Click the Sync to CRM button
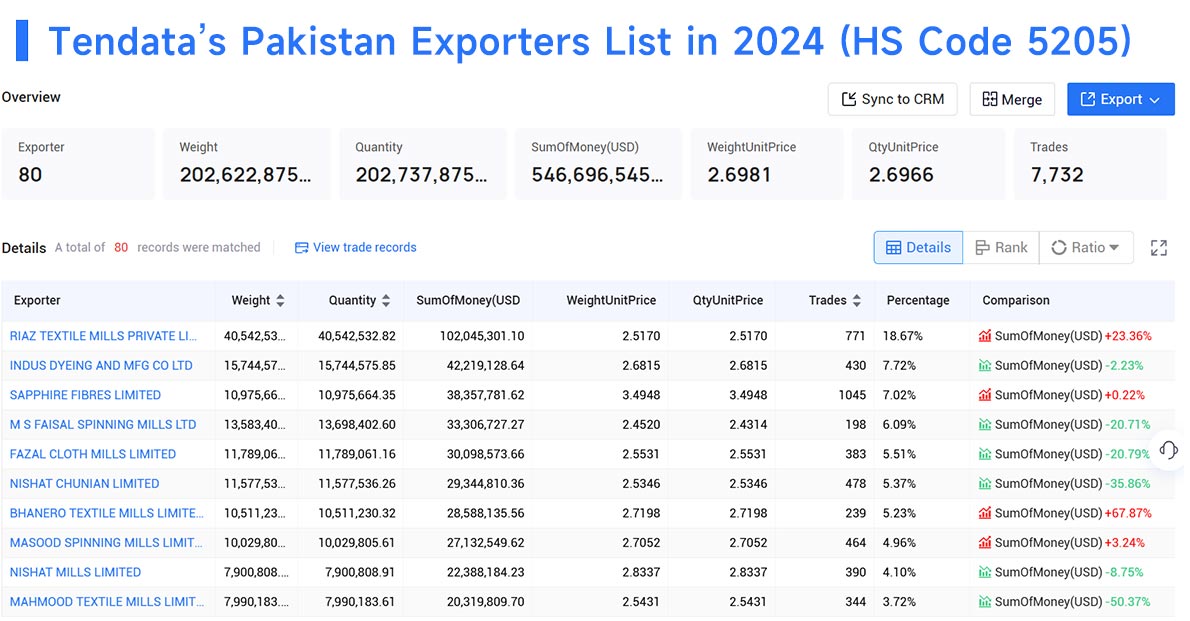 coord(892,99)
